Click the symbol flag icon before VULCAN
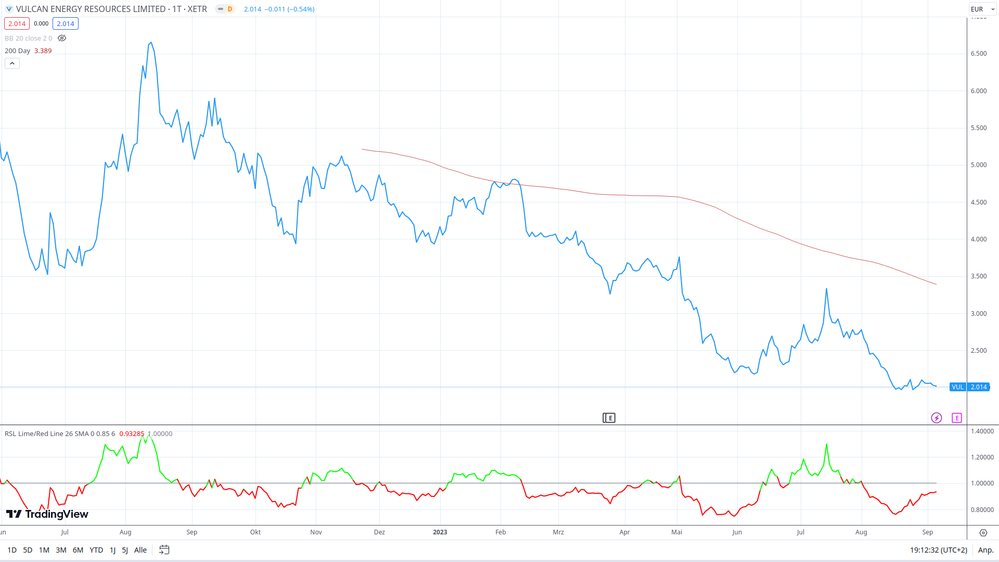 9,9
